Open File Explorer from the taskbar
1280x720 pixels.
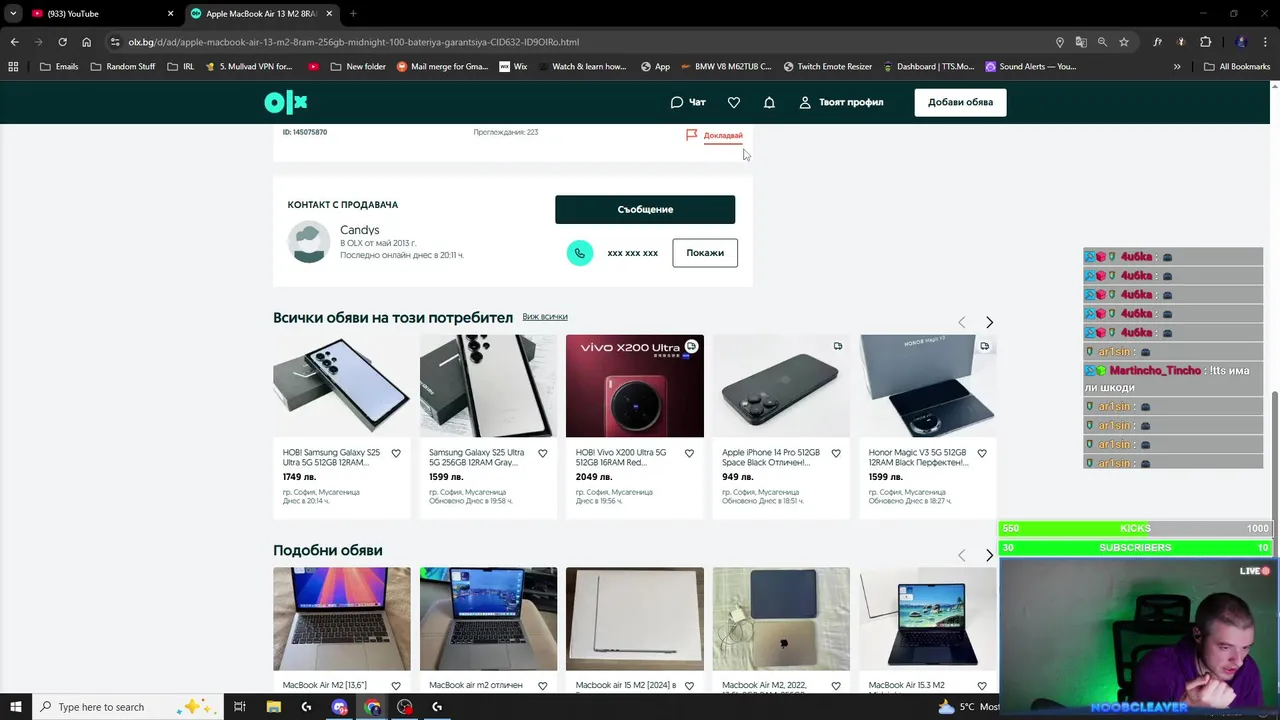274,707
